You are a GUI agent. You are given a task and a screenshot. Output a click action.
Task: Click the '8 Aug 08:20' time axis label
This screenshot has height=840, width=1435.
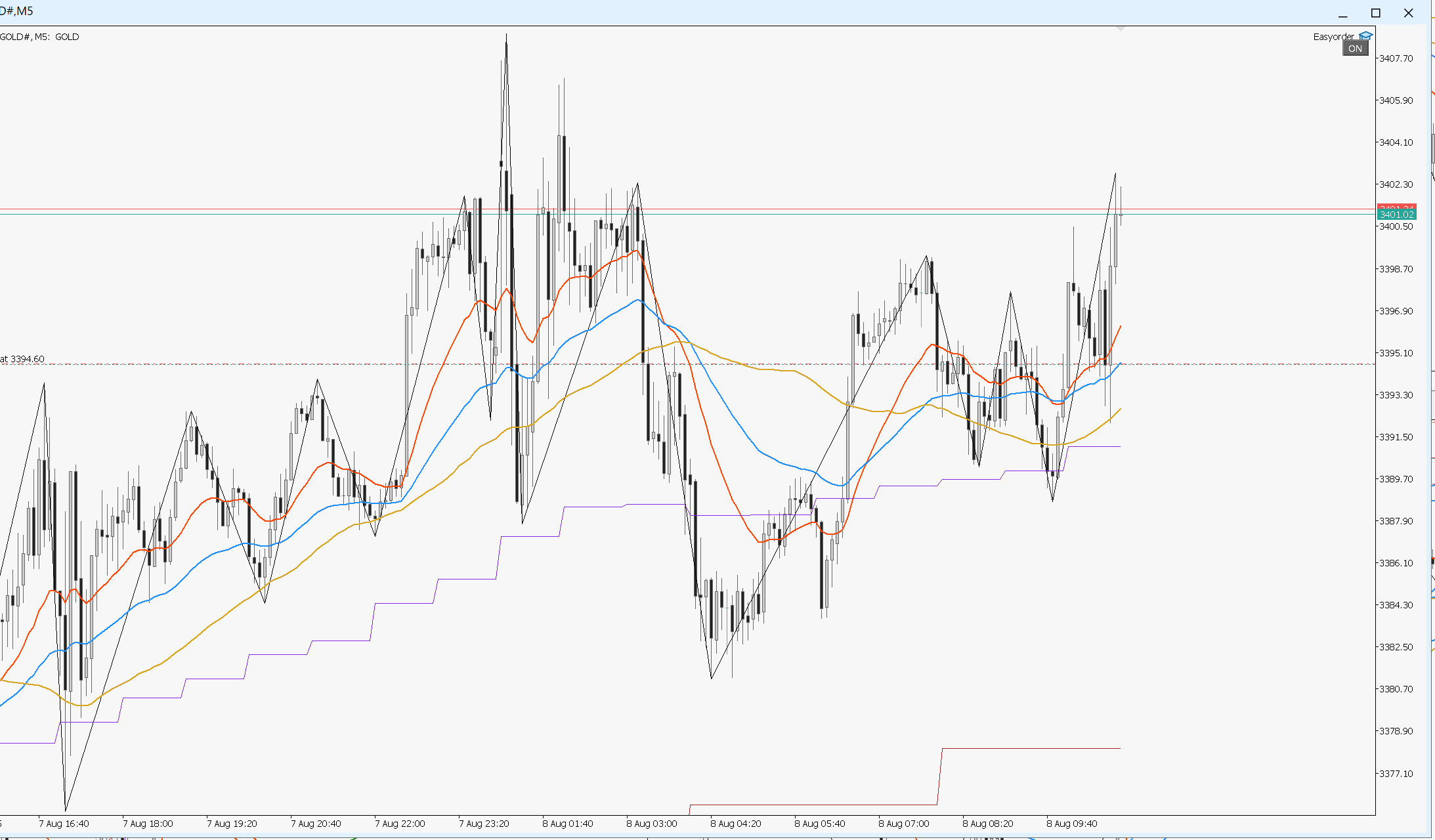tap(988, 824)
